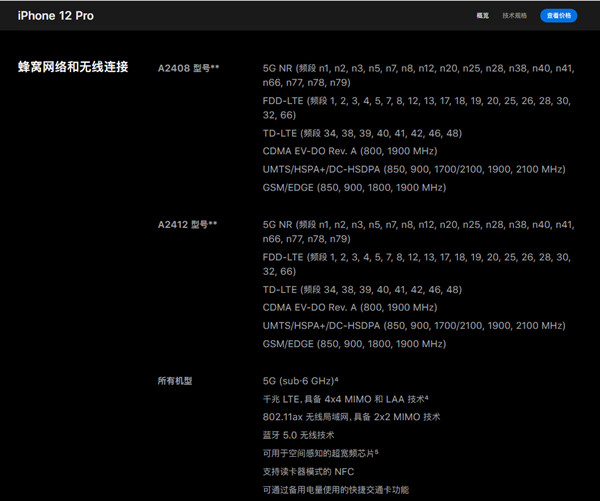
Task: Click the 支持读卡器模式的 NFC line
Action: 308,472
